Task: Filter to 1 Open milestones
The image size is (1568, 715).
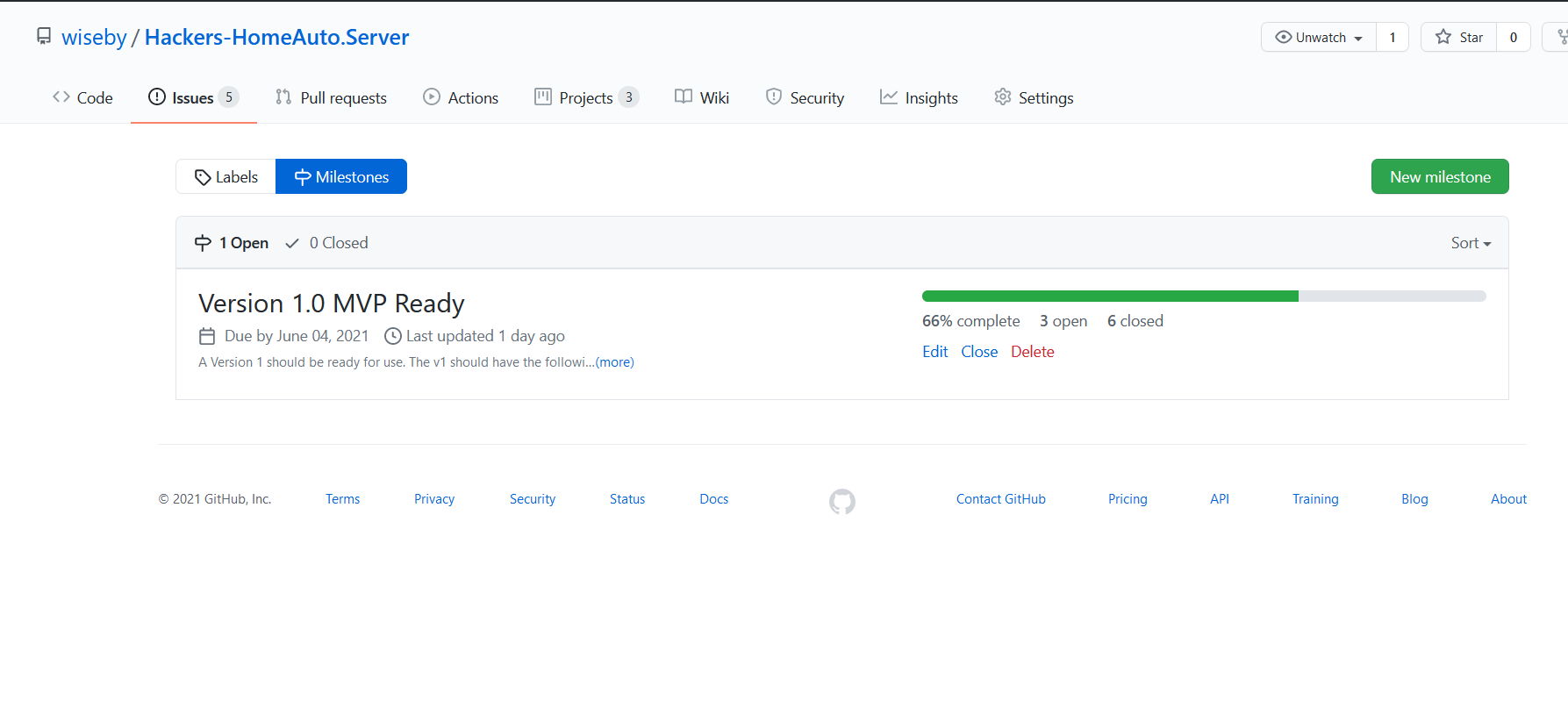Action: (x=232, y=243)
